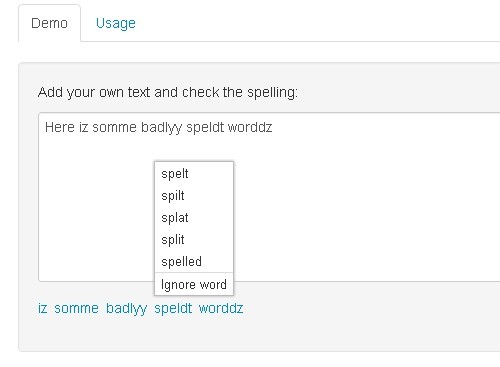The height and width of the screenshot is (367, 500).
Task: Place cursor on 'Here' in the text box
Action: click(60, 127)
